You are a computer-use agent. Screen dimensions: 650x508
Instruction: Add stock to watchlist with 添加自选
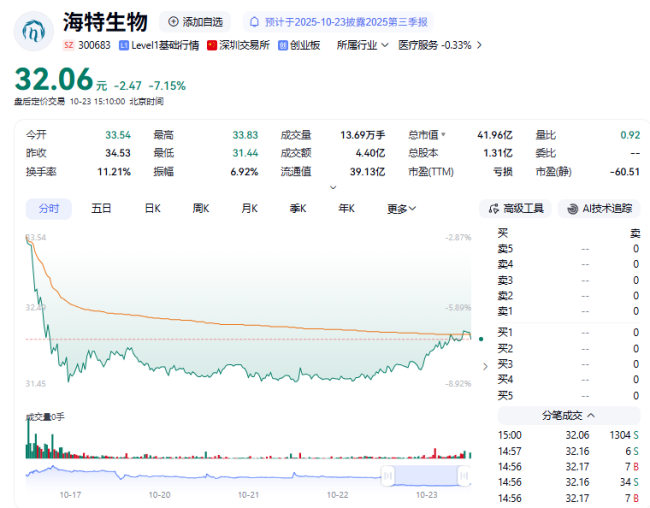pos(194,21)
